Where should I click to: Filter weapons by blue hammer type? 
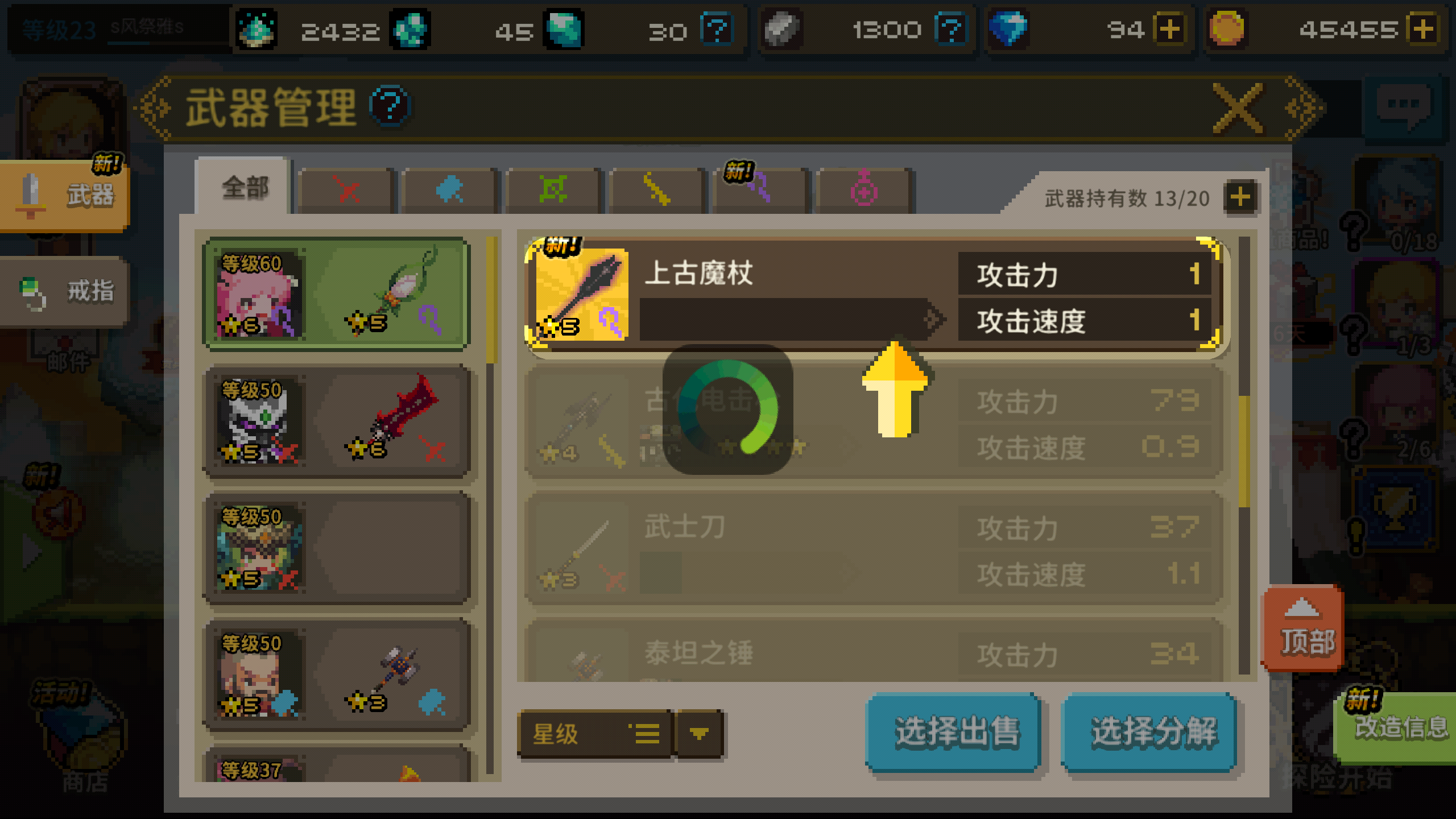click(449, 191)
